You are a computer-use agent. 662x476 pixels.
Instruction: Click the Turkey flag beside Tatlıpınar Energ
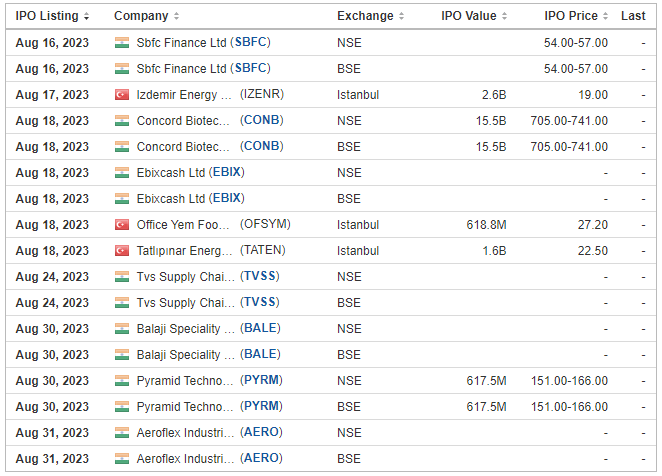(x=122, y=251)
